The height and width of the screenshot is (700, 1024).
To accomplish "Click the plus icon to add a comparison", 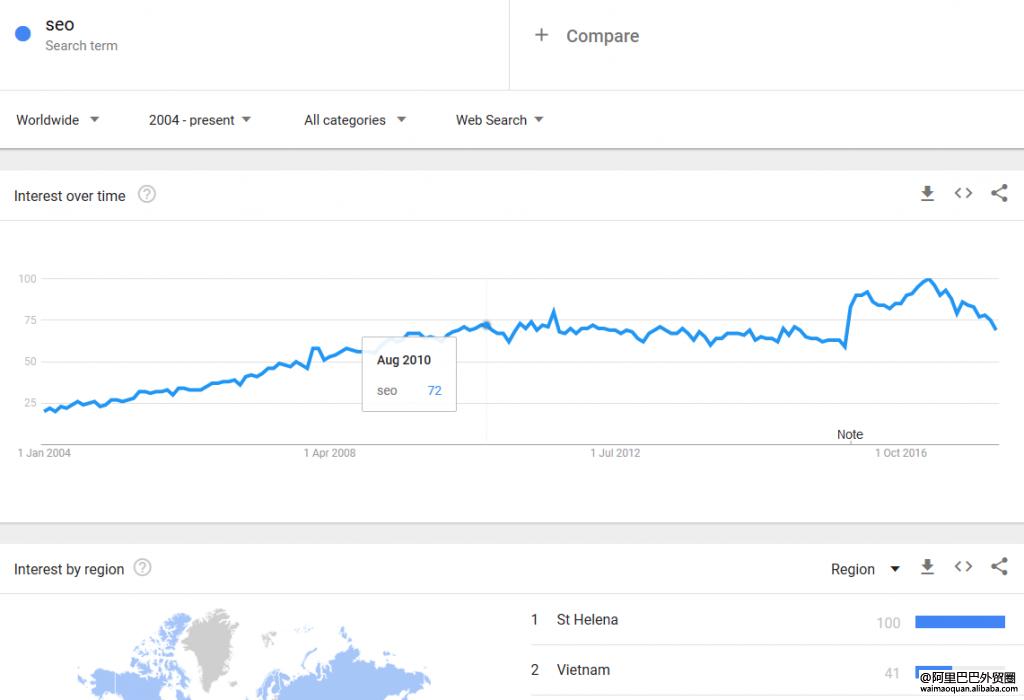I will point(541,36).
